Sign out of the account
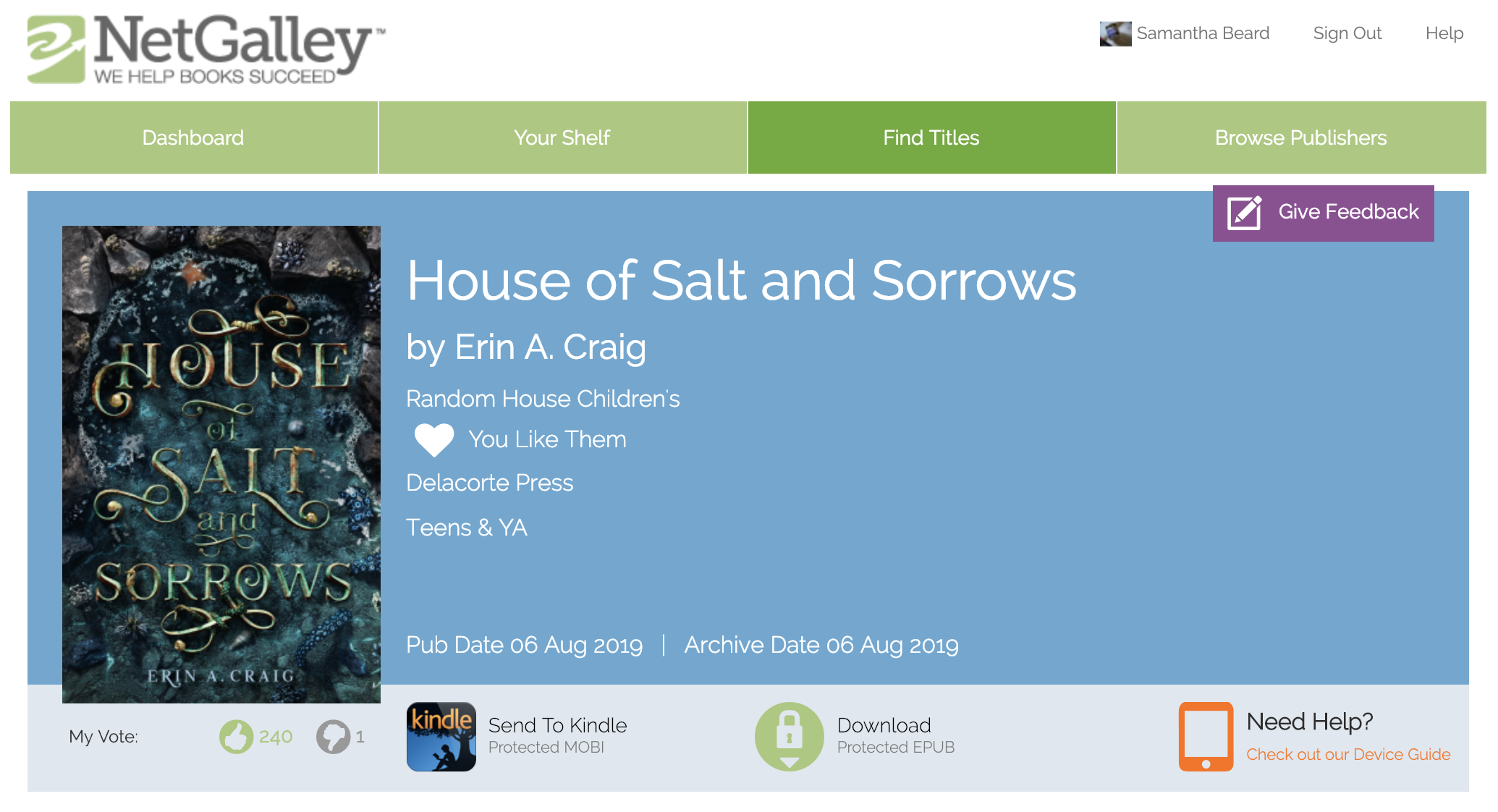 (1347, 33)
